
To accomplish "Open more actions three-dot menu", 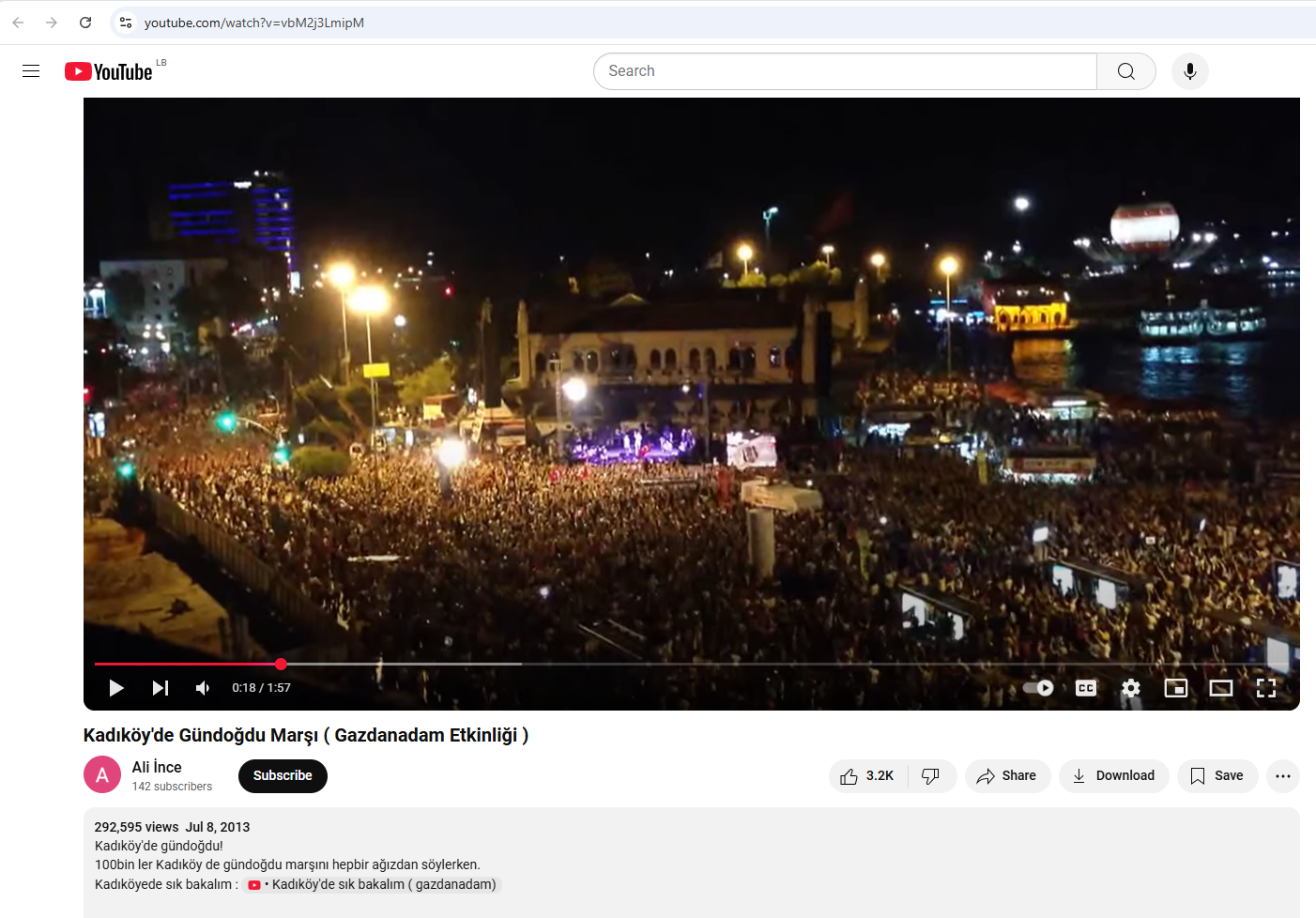I will [x=1283, y=776].
